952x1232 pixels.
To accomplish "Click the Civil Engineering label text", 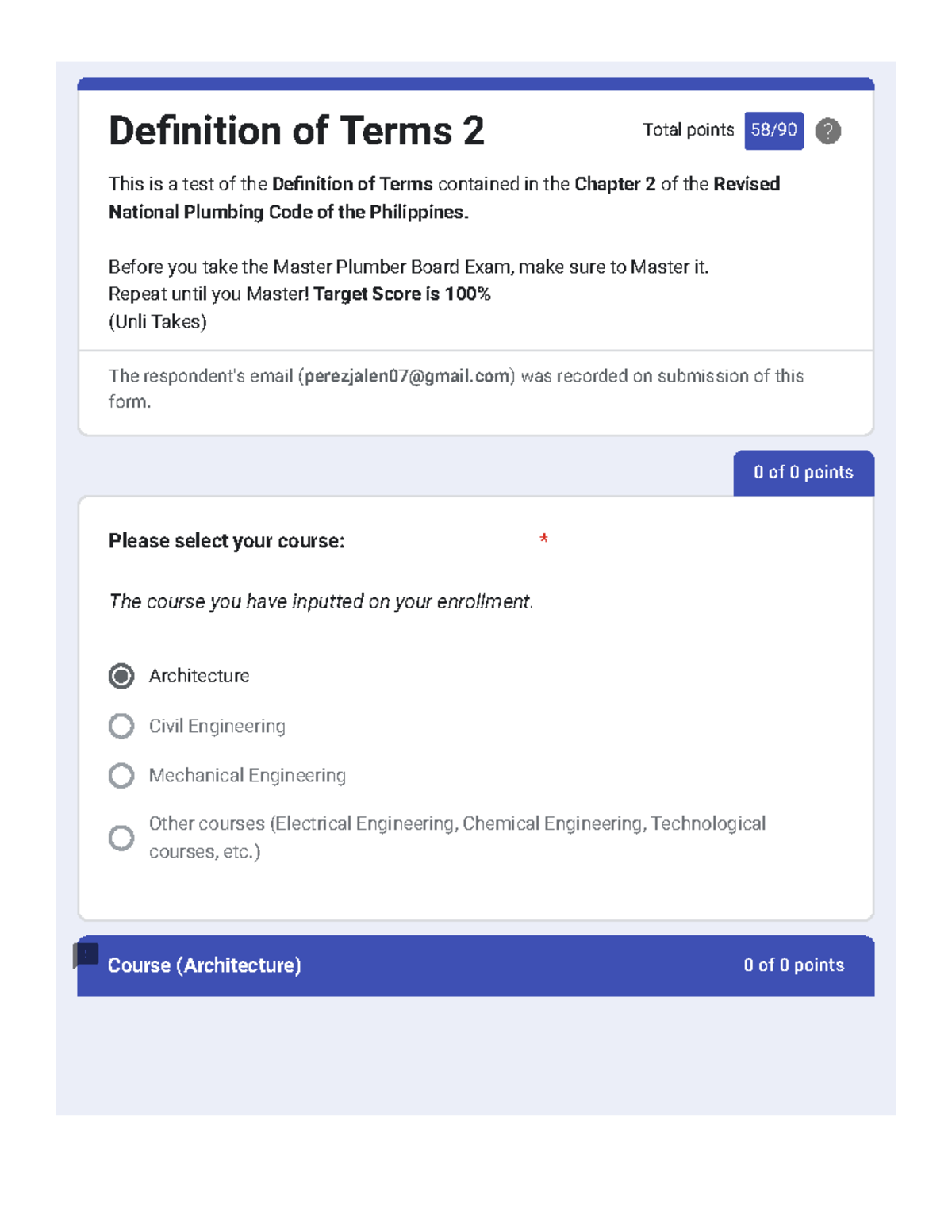I will 217,726.
